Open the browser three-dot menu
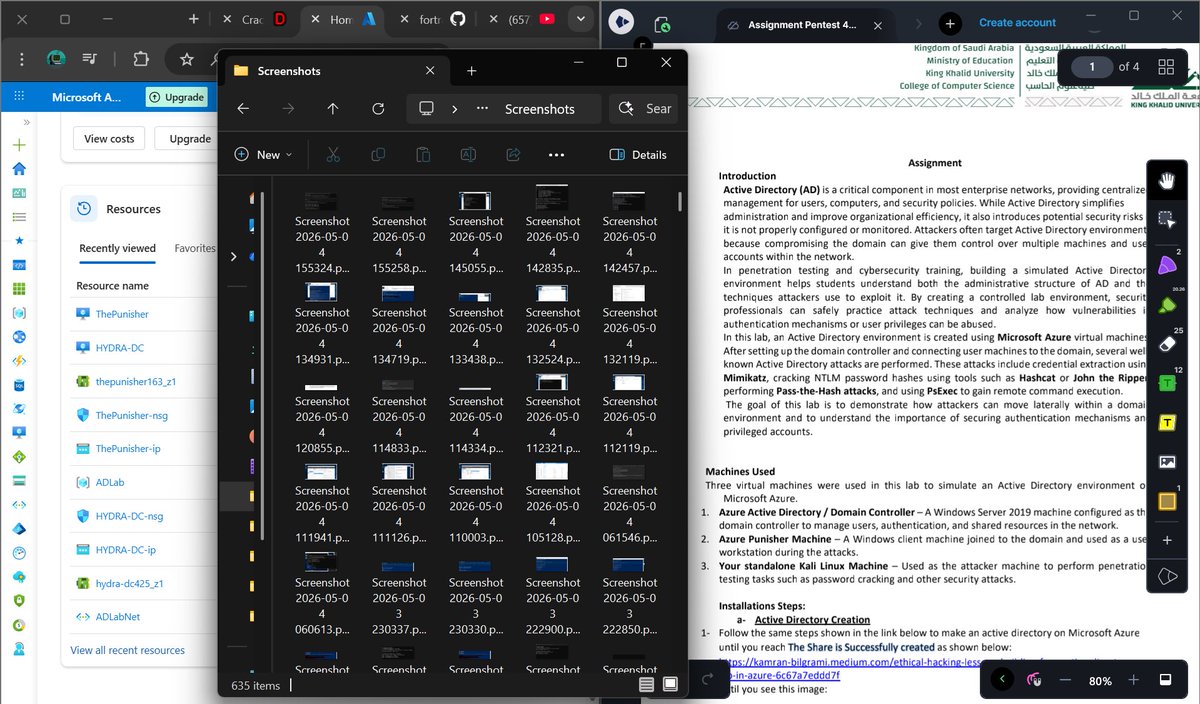The height and width of the screenshot is (704, 1200). click(21, 59)
